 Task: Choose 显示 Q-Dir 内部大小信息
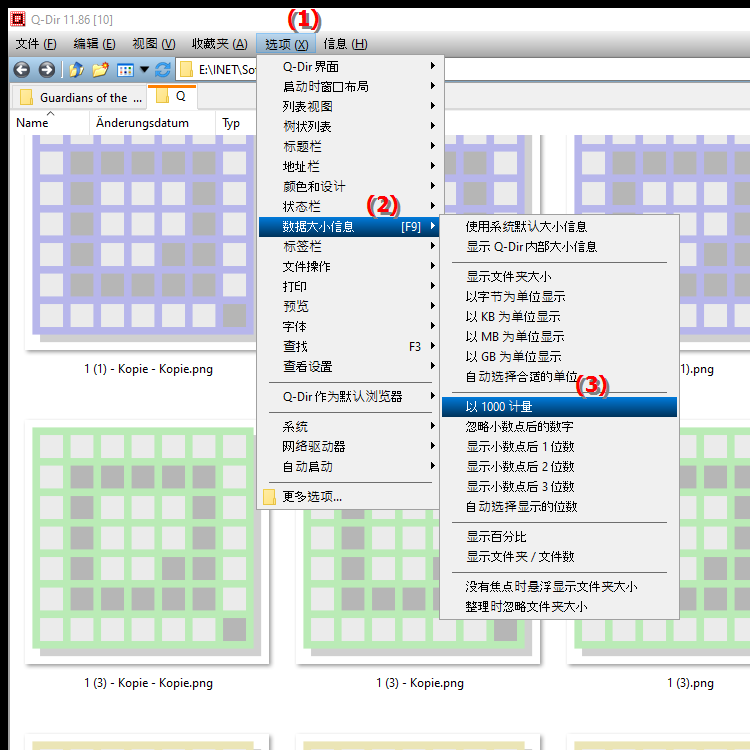(x=559, y=246)
